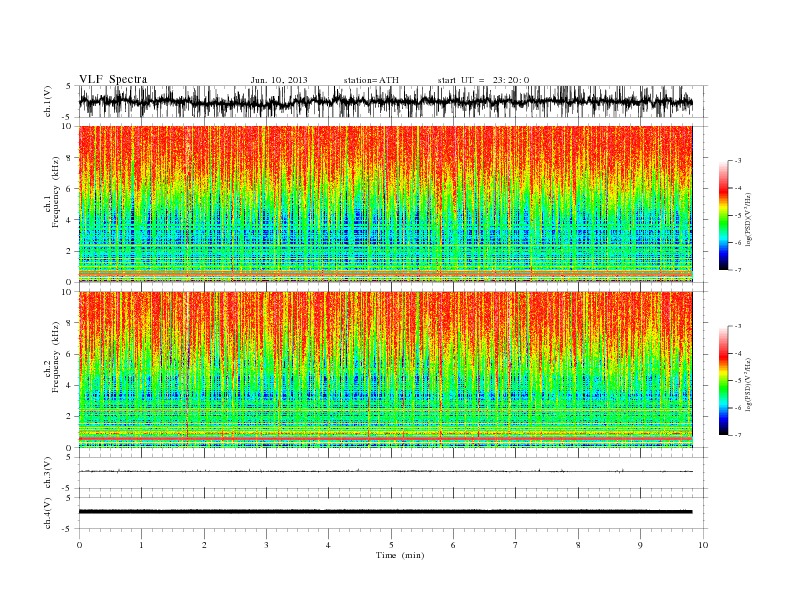Click the "ch.3(V)" axis label

click(48, 473)
